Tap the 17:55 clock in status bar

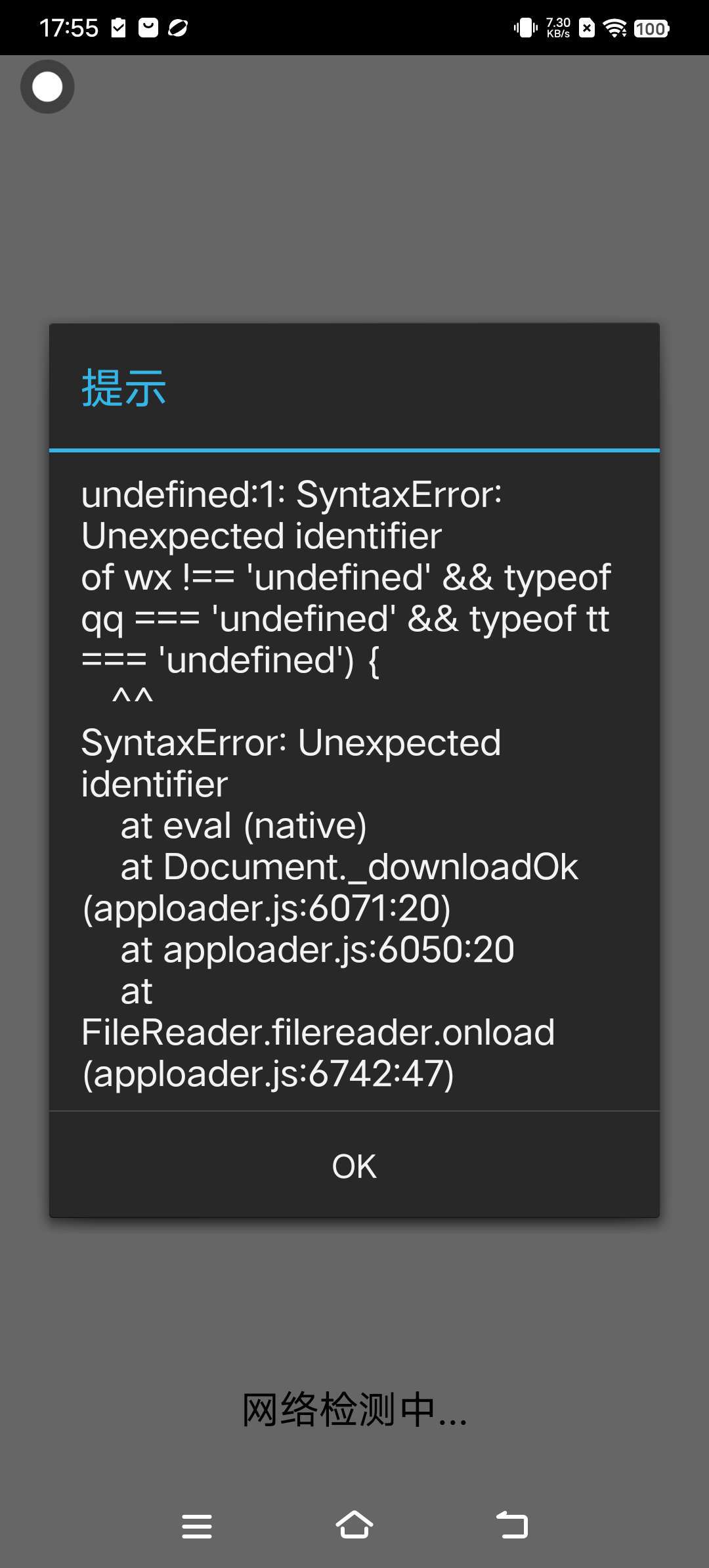[x=68, y=28]
